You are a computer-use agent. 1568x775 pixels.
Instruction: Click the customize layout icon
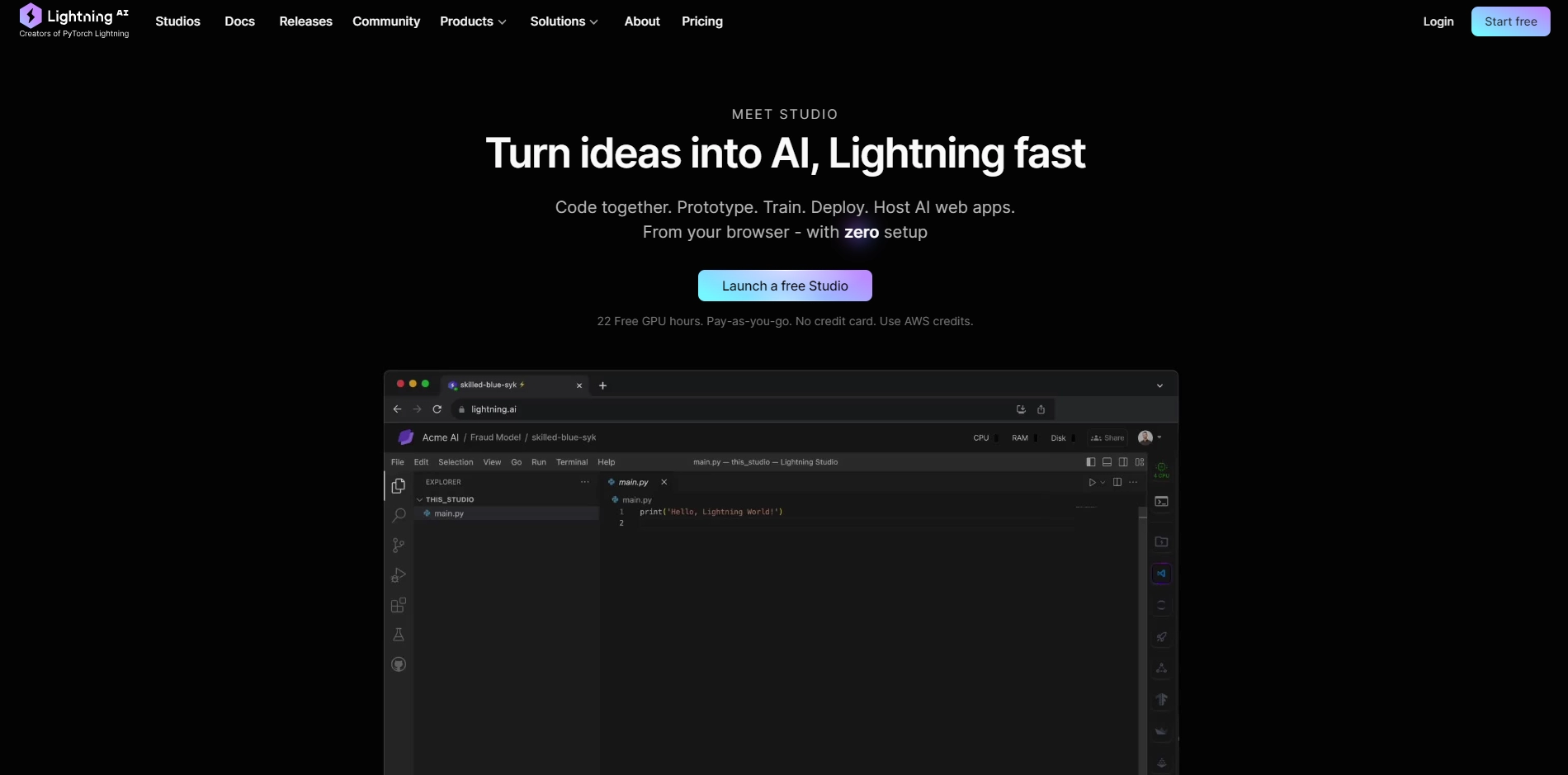click(1140, 462)
